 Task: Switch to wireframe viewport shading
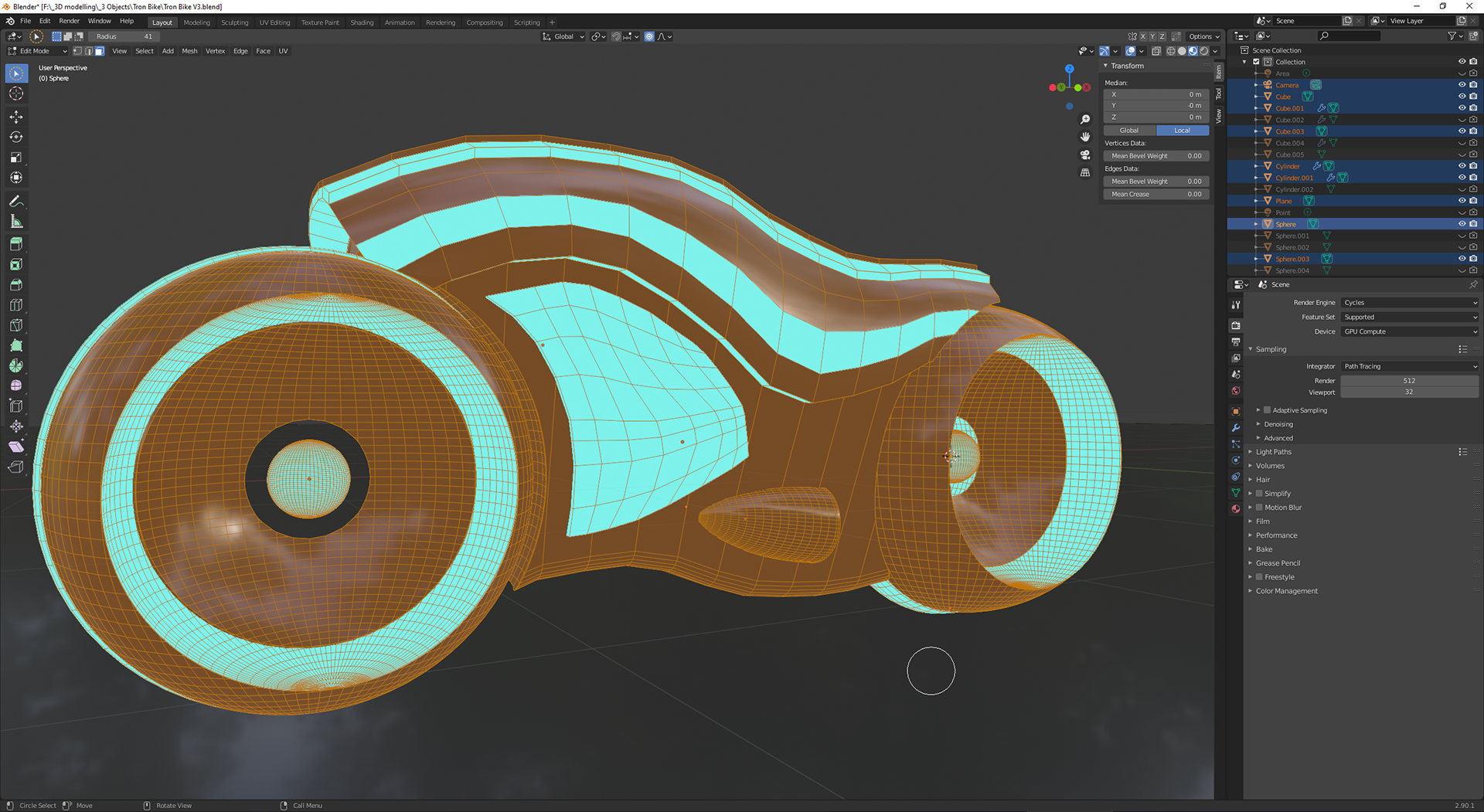coord(1171,51)
